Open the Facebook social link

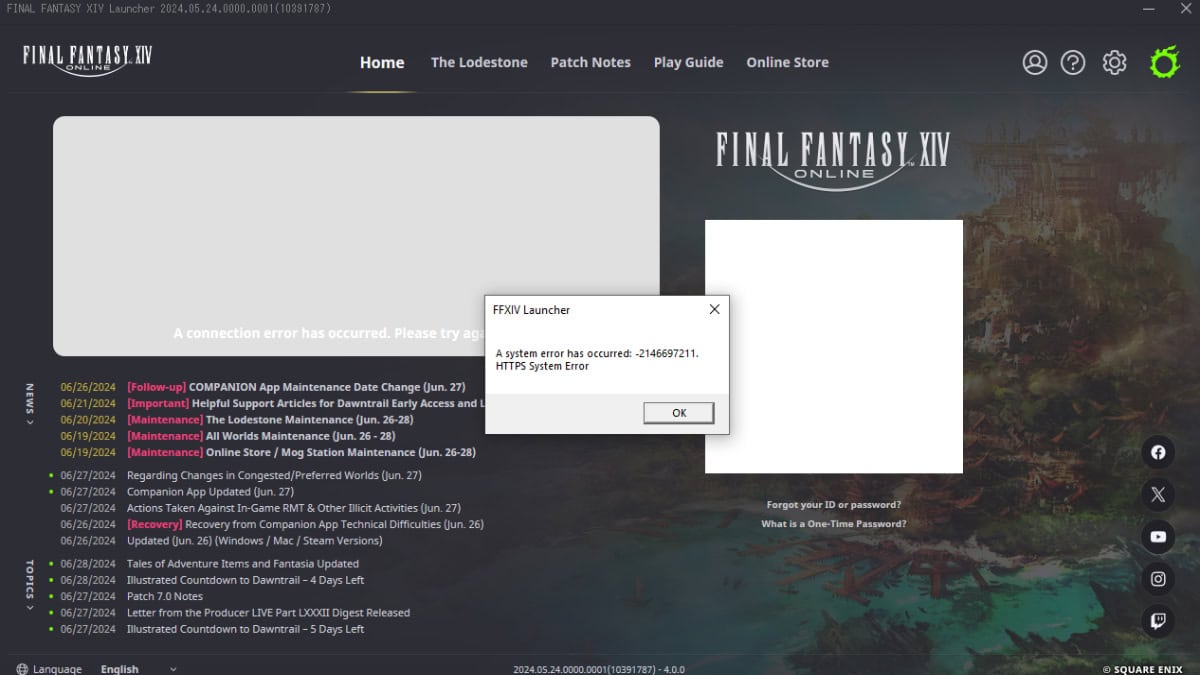(x=1158, y=452)
